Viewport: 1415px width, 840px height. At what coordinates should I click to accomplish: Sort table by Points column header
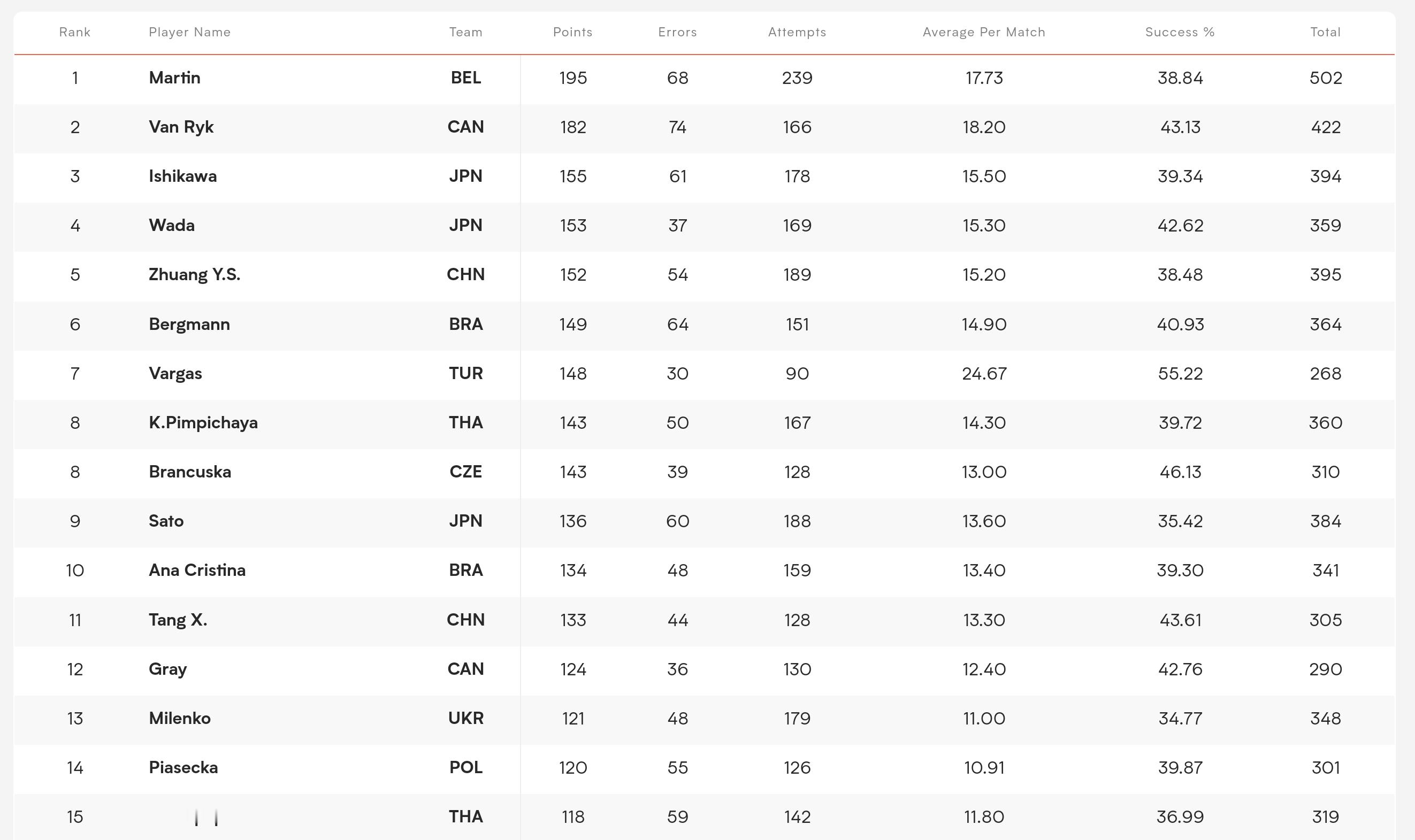tap(572, 32)
